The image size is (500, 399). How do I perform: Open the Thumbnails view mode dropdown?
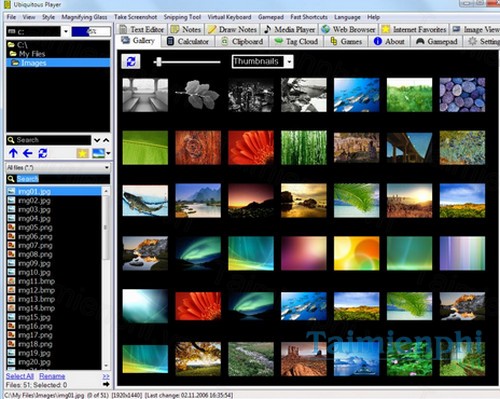coord(289,62)
